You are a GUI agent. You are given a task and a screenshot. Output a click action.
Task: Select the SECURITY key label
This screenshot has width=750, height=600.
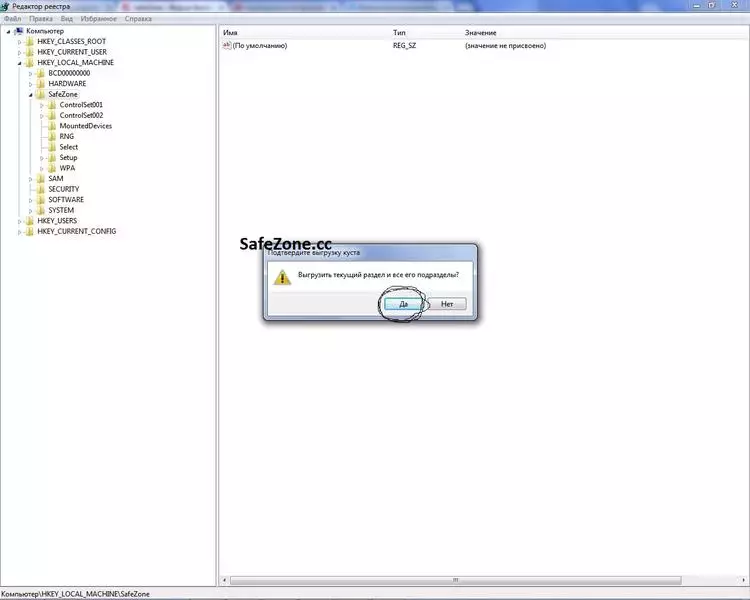(64, 189)
